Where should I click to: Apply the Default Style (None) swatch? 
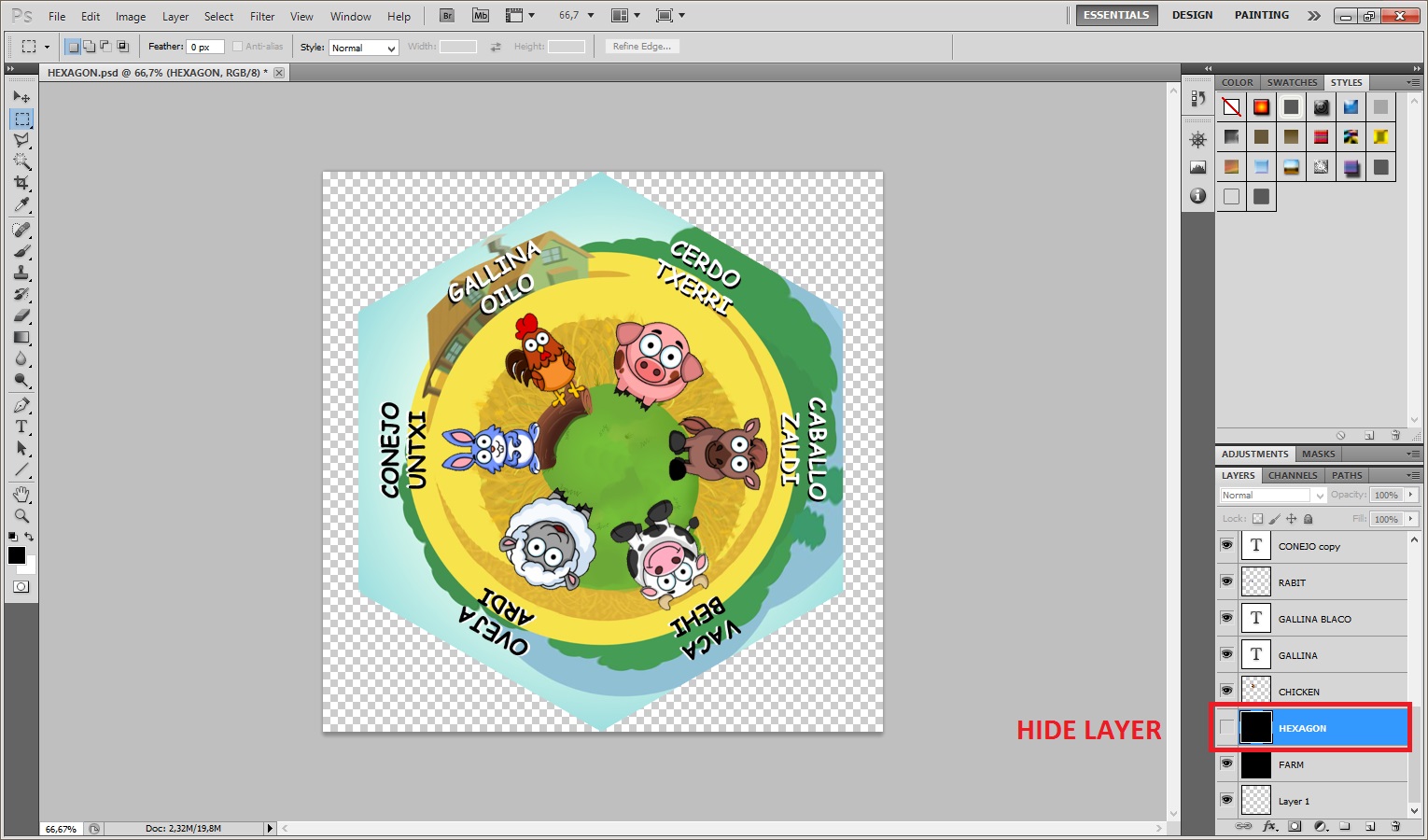tap(1231, 107)
